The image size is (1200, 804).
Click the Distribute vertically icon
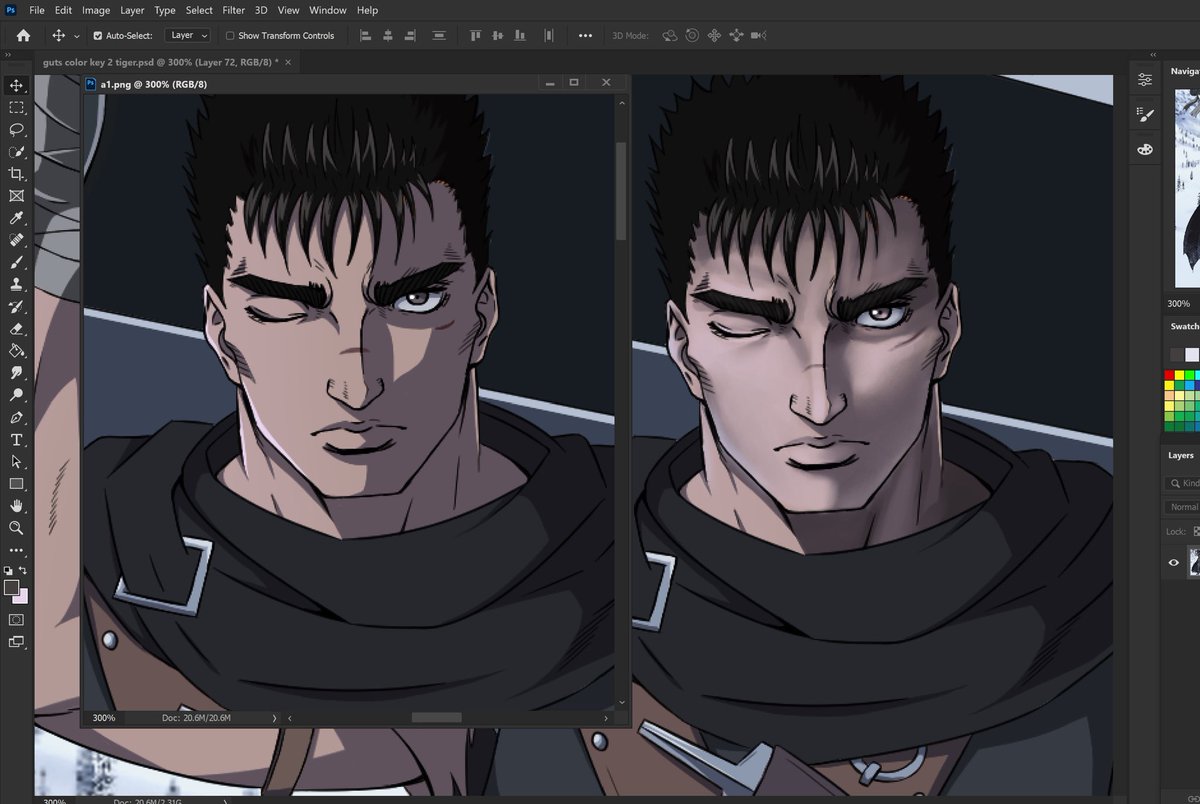(438, 35)
